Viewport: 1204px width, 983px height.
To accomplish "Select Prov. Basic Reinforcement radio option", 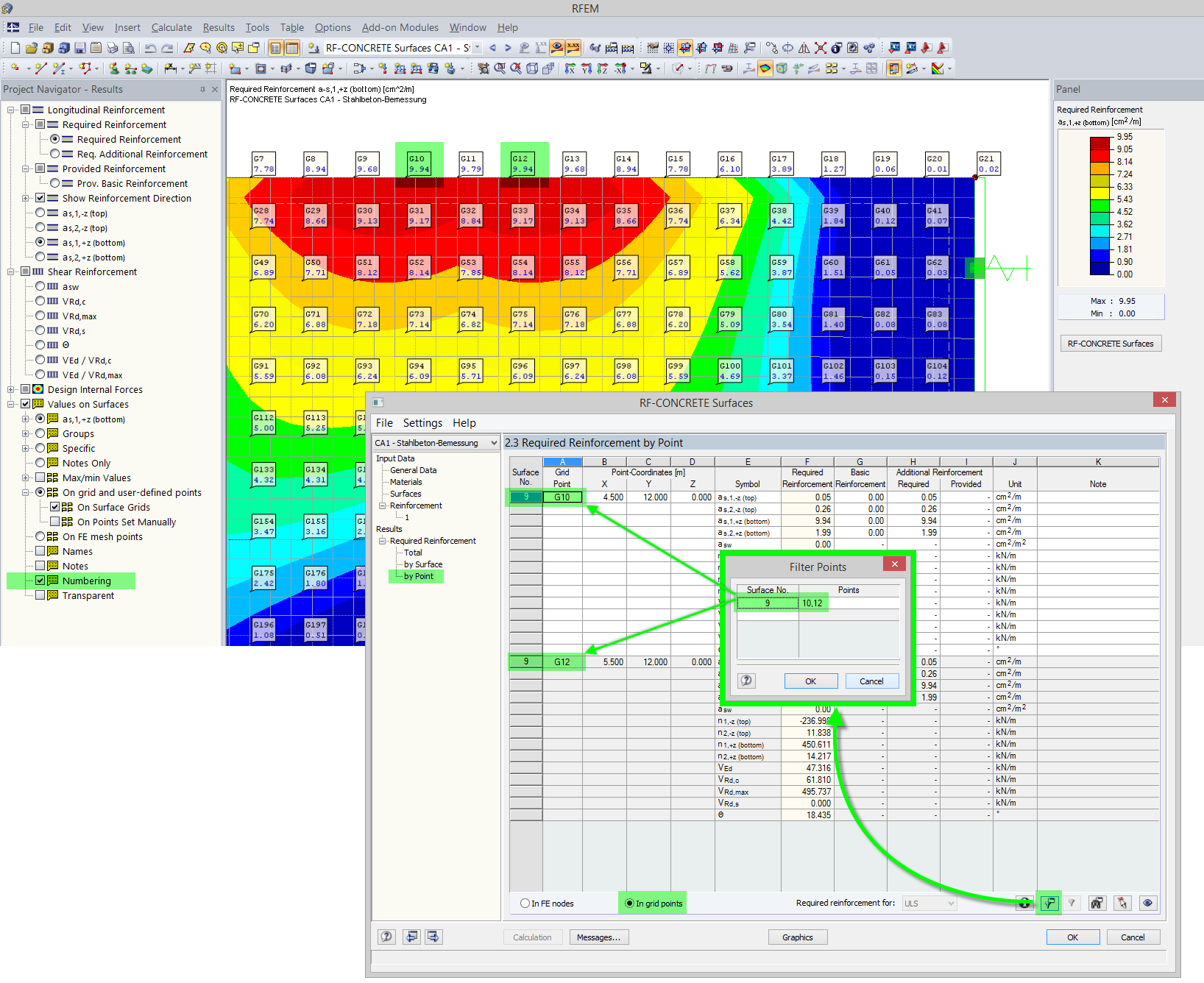I will click(x=54, y=183).
